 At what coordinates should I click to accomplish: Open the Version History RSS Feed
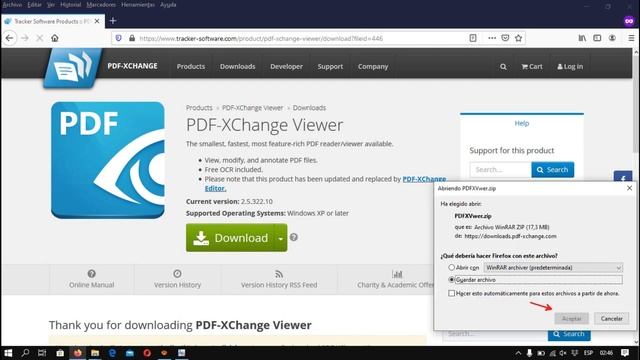click(279, 279)
